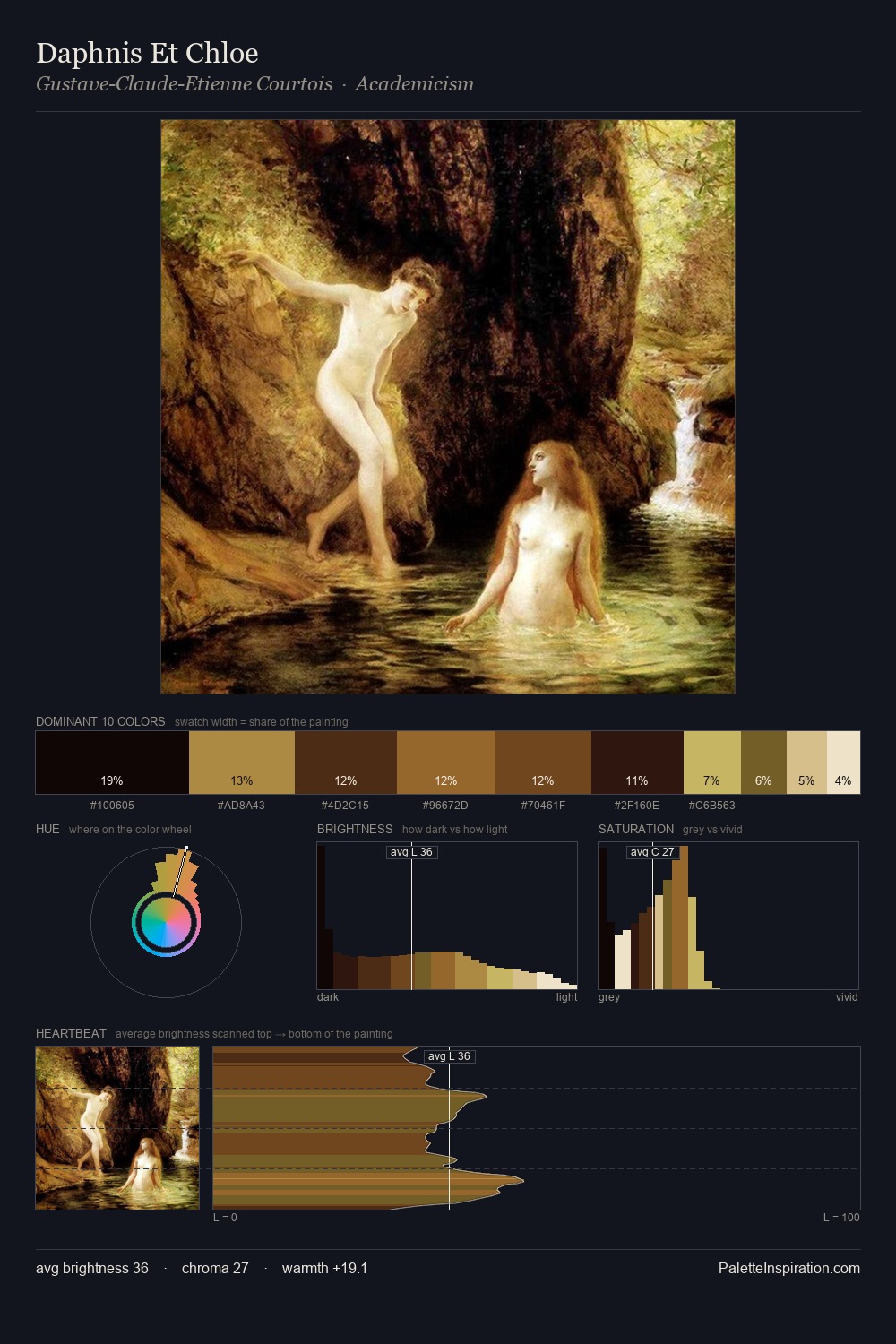Click the warmth +19.1 footer stat
This screenshot has height=1344, width=896.
(x=324, y=1268)
